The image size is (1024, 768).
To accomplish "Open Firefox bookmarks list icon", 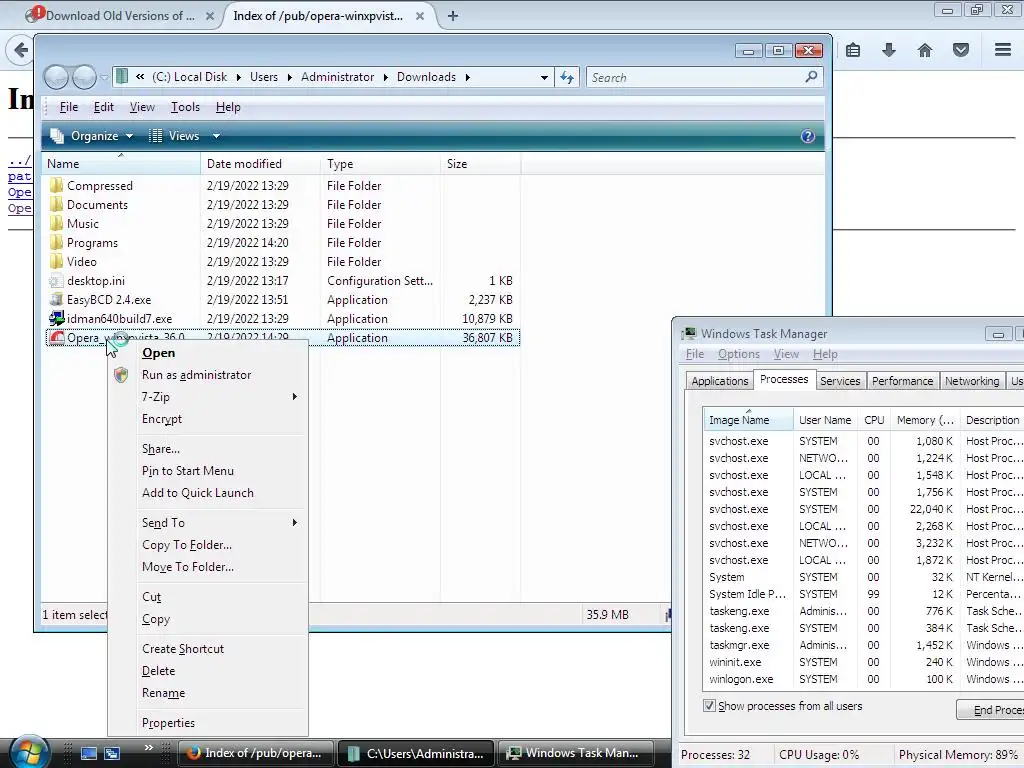I will click(853, 50).
